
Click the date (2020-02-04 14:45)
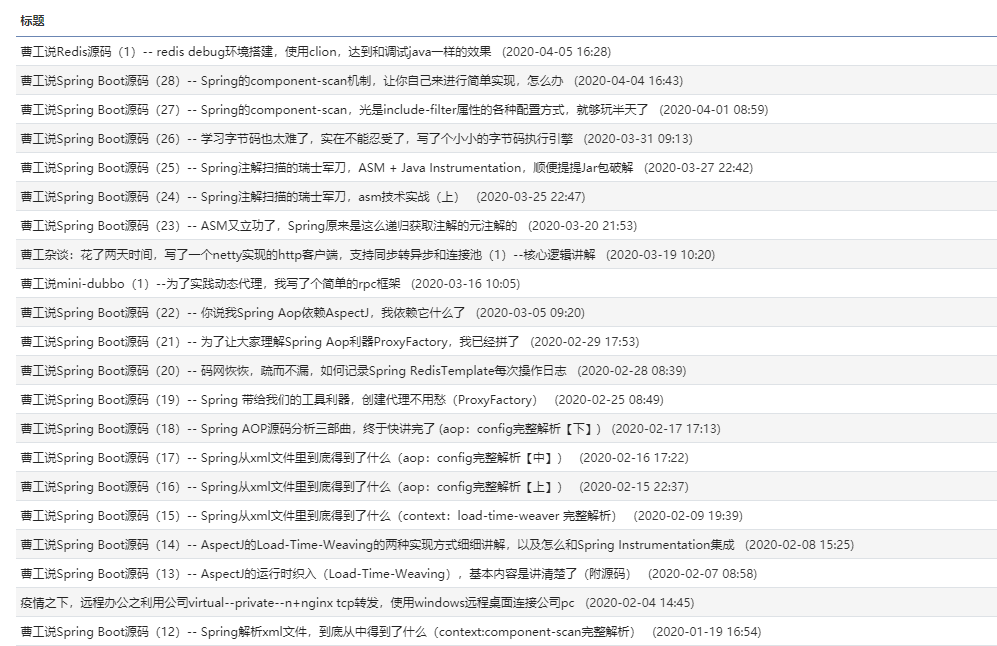[640, 603]
